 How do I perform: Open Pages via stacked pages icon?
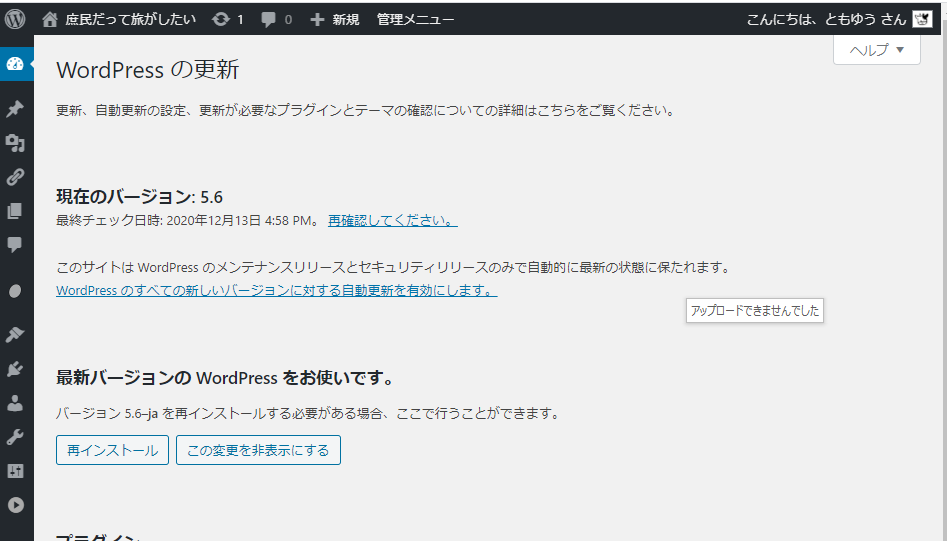click(x=15, y=211)
